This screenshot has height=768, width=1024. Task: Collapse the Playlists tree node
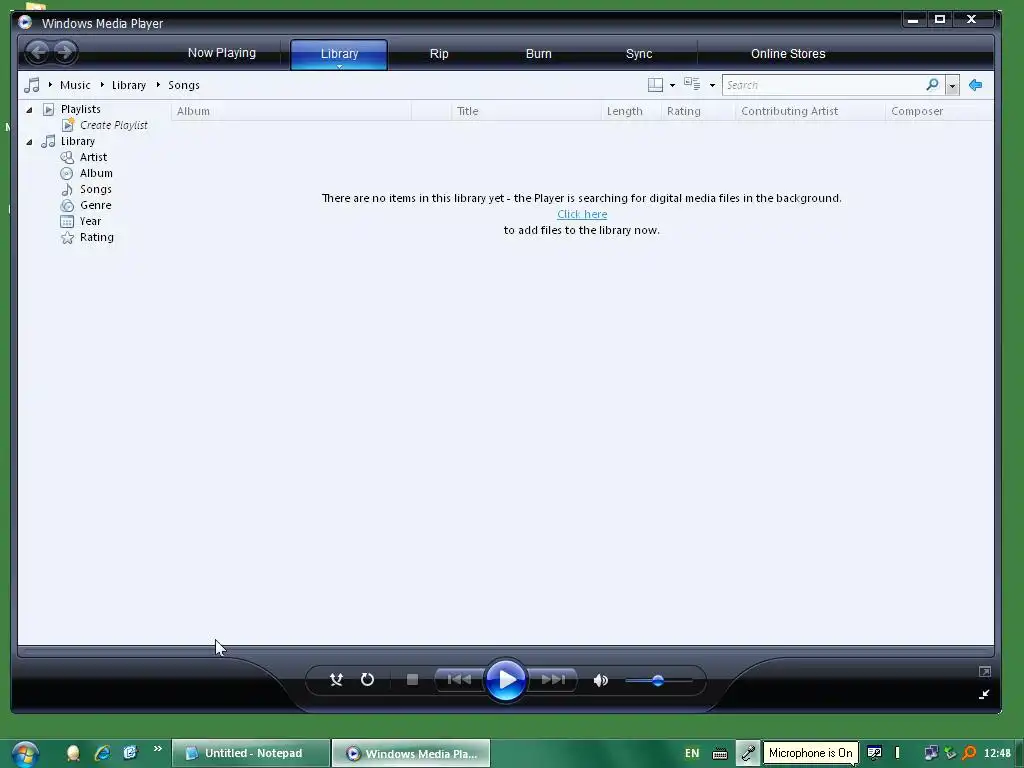click(x=29, y=110)
